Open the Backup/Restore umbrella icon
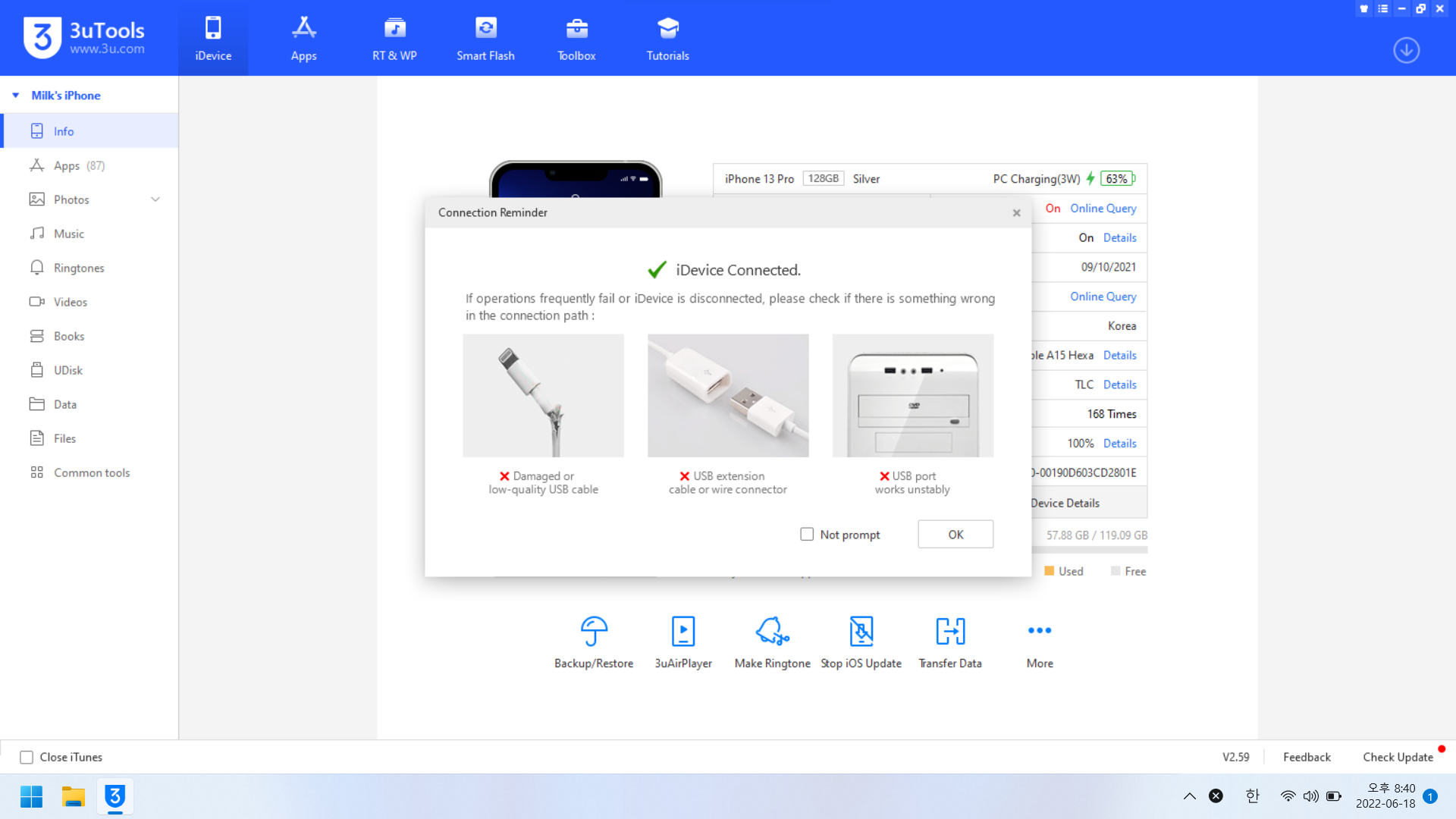Viewport: 1456px width, 819px height. pyautogui.click(x=594, y=631)
